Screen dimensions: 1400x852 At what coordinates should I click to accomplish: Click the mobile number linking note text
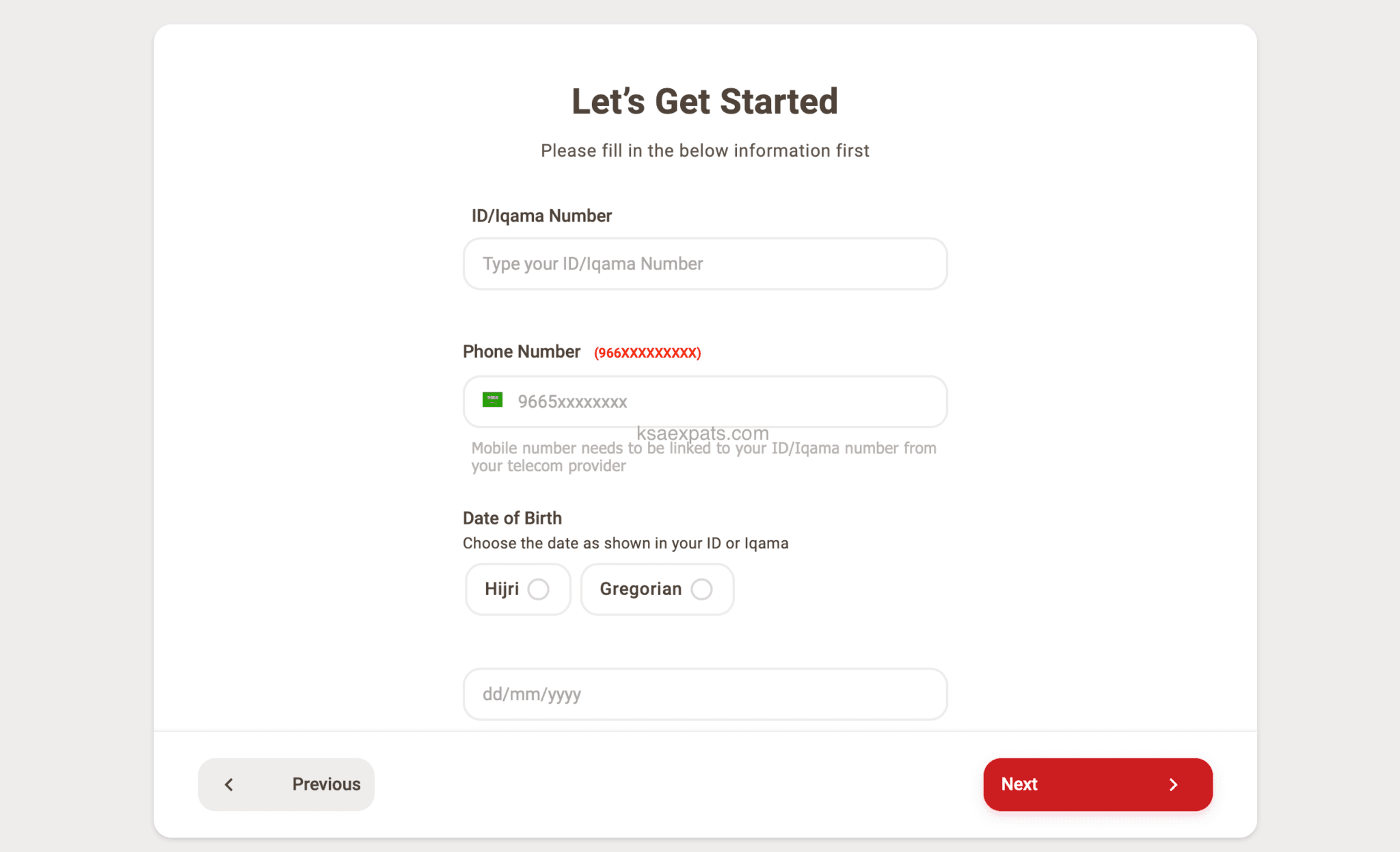tap(703, 456)
